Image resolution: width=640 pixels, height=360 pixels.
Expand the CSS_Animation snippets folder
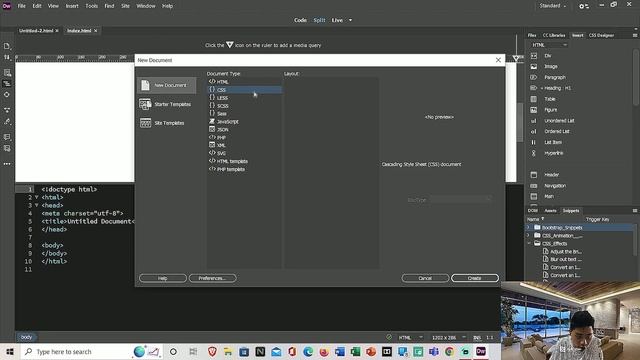(x=529, y=236)
